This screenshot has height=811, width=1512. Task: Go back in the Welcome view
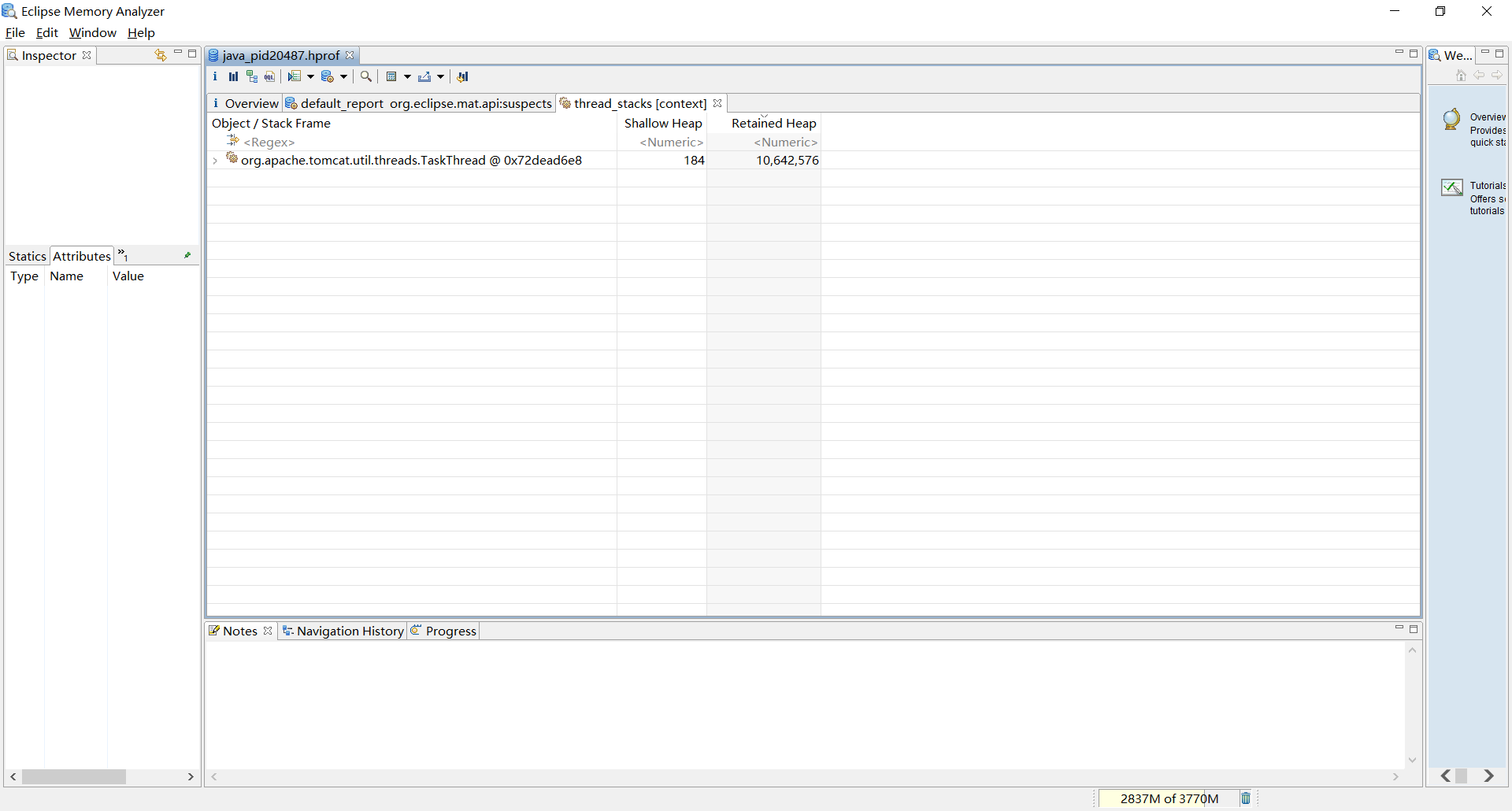tap(1479, 75)
